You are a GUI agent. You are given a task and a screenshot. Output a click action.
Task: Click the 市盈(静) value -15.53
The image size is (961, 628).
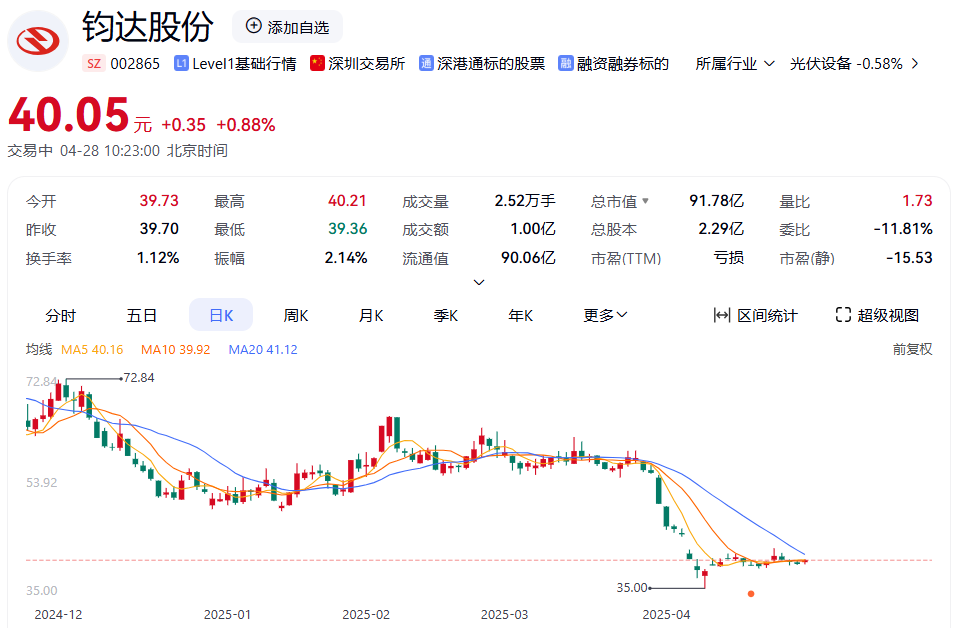pyautogui.click(x=910, y=257)
